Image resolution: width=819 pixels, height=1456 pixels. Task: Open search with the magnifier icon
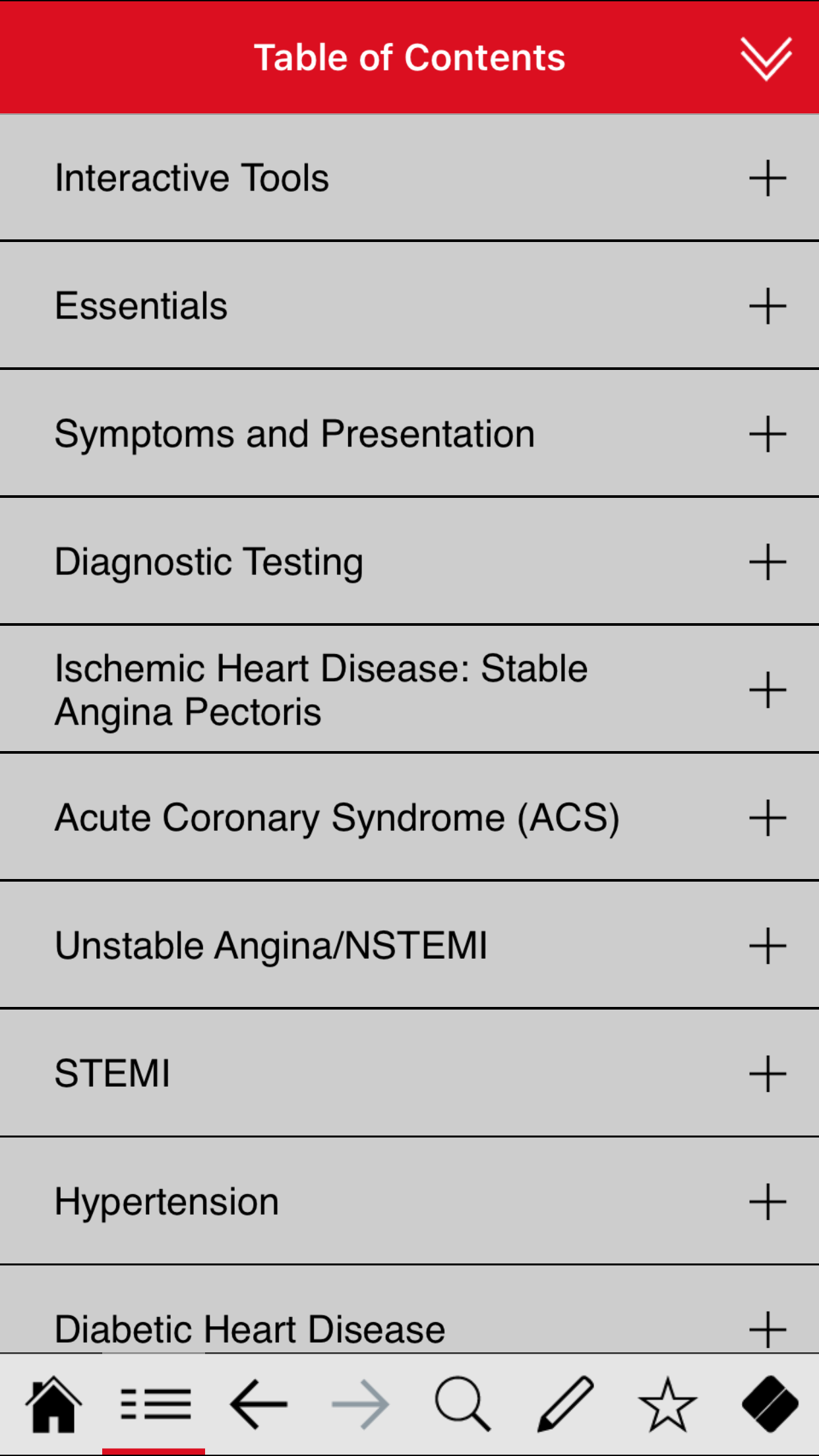tap(462, 1405)
